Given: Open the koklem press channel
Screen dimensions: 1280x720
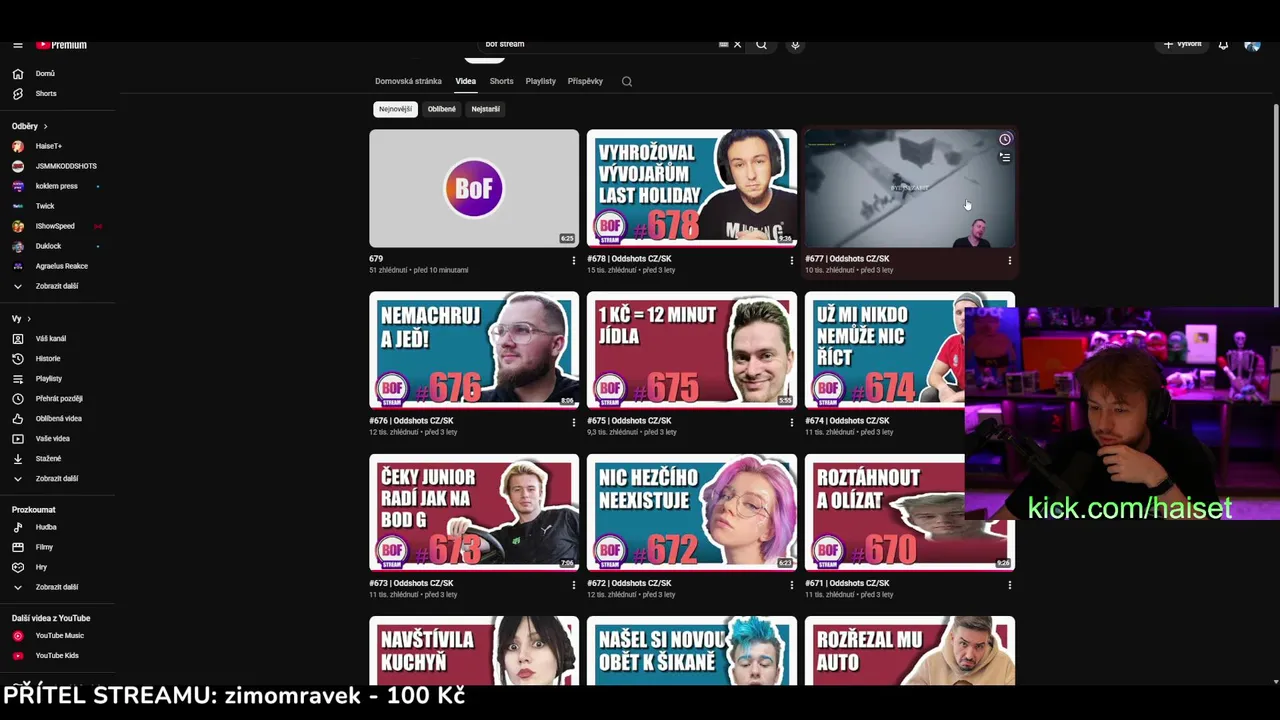Looking at the screenshot, I should click(58, 186).
